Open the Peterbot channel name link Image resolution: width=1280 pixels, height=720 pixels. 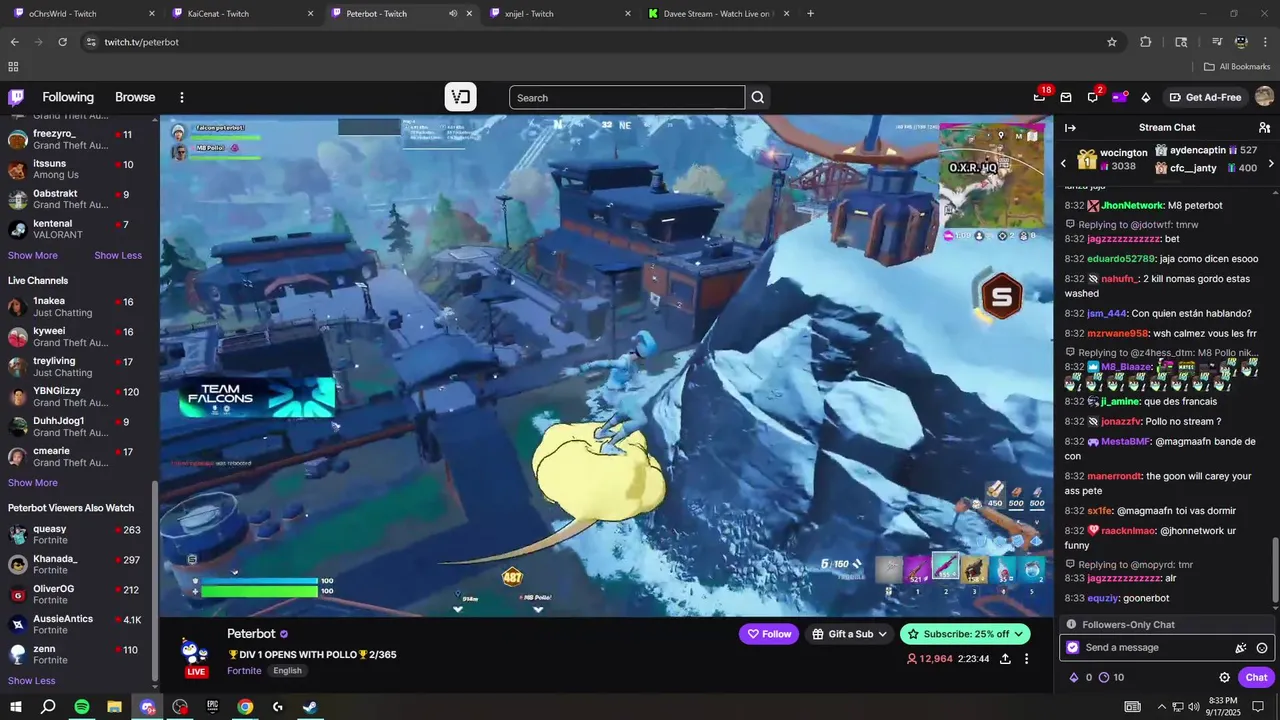pos(251,634)
